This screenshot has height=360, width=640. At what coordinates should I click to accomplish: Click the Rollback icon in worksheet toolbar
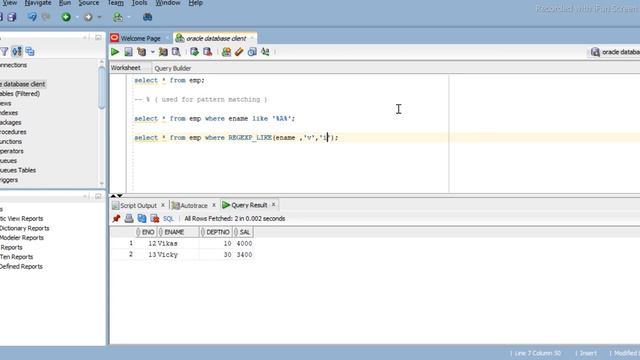(207, 52)
